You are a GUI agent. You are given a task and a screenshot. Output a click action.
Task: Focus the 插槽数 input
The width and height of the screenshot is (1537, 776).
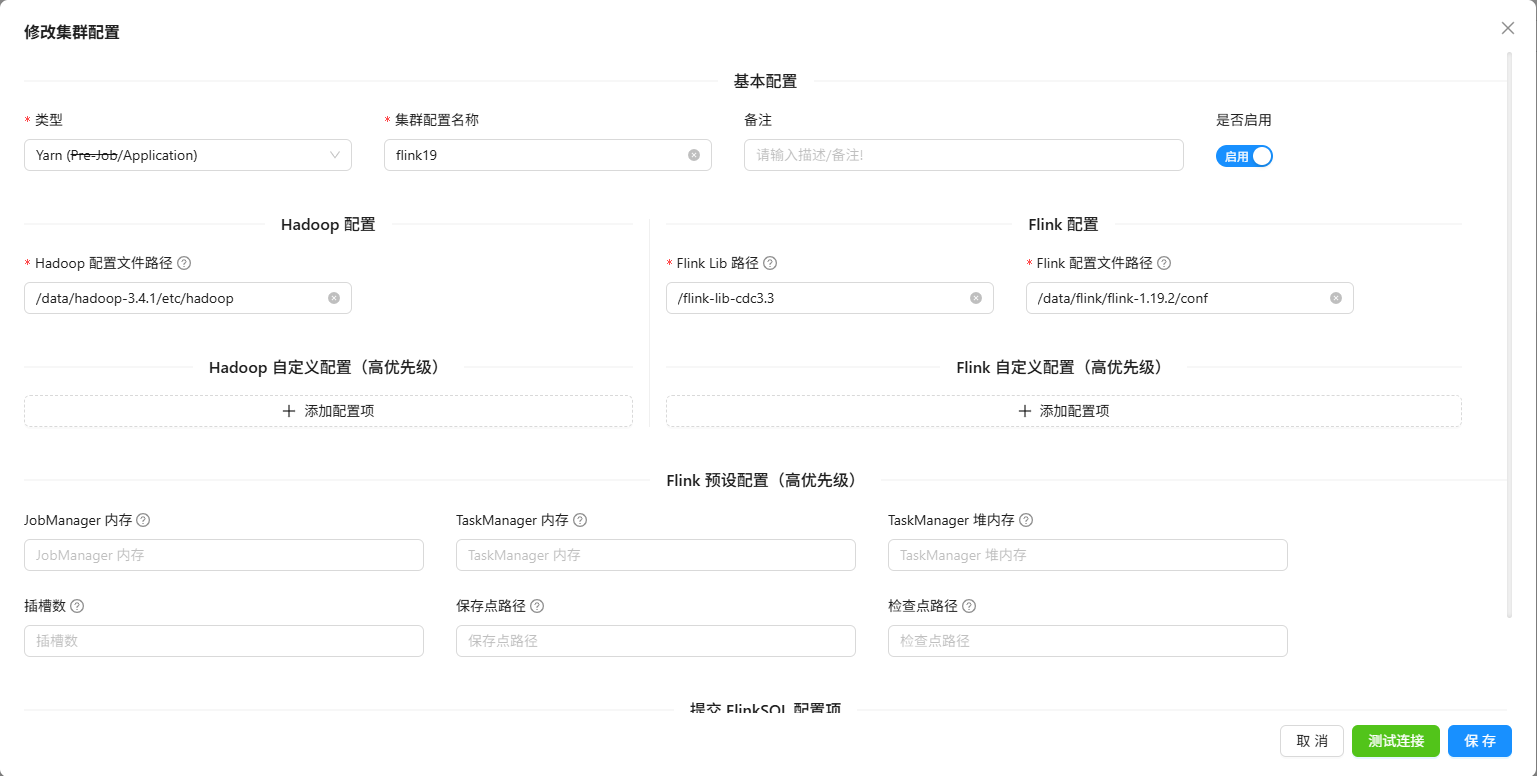[224, 641]
